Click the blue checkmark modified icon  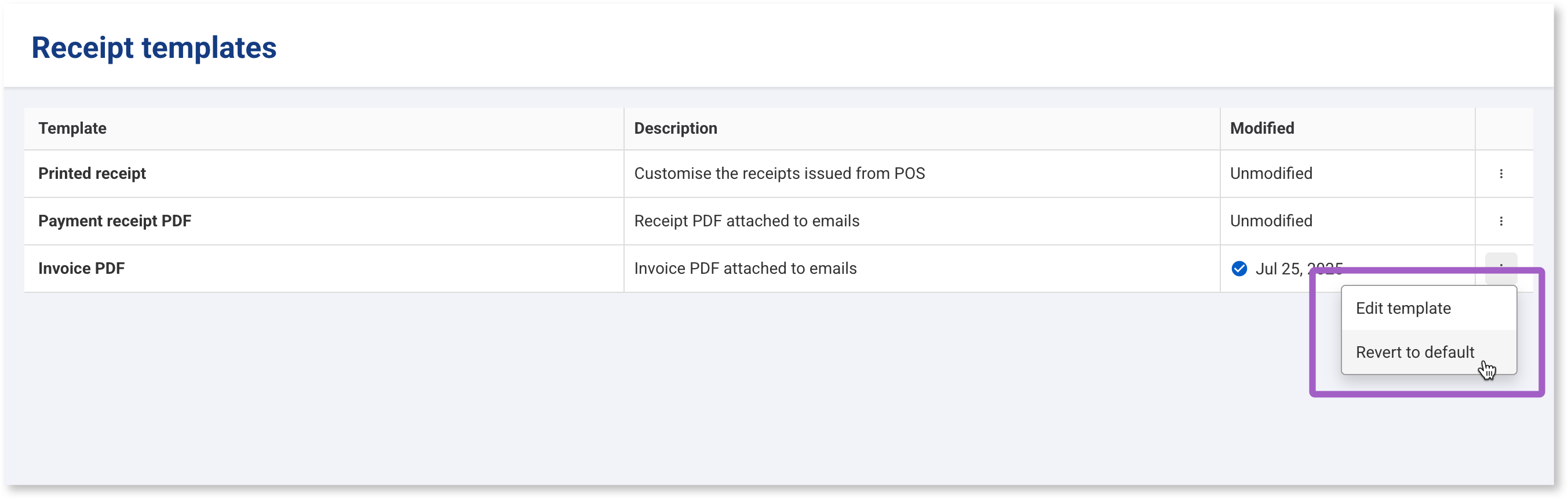tap(1239, 269)
